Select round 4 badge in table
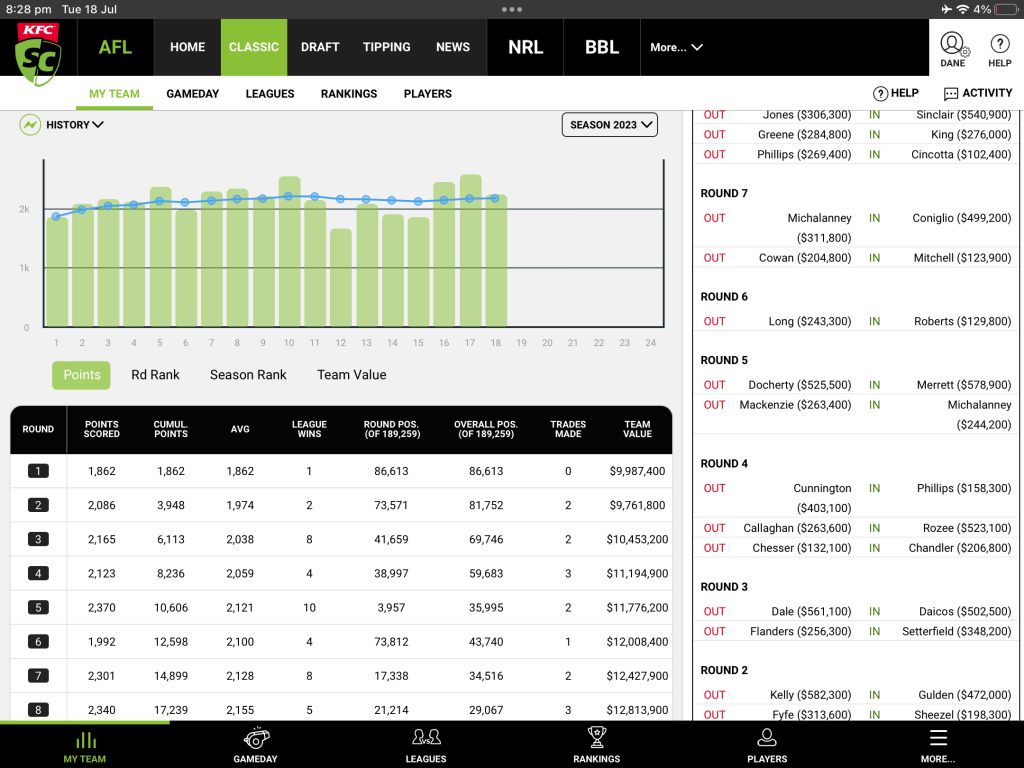The image size is (1024, 768). point(38,573)
